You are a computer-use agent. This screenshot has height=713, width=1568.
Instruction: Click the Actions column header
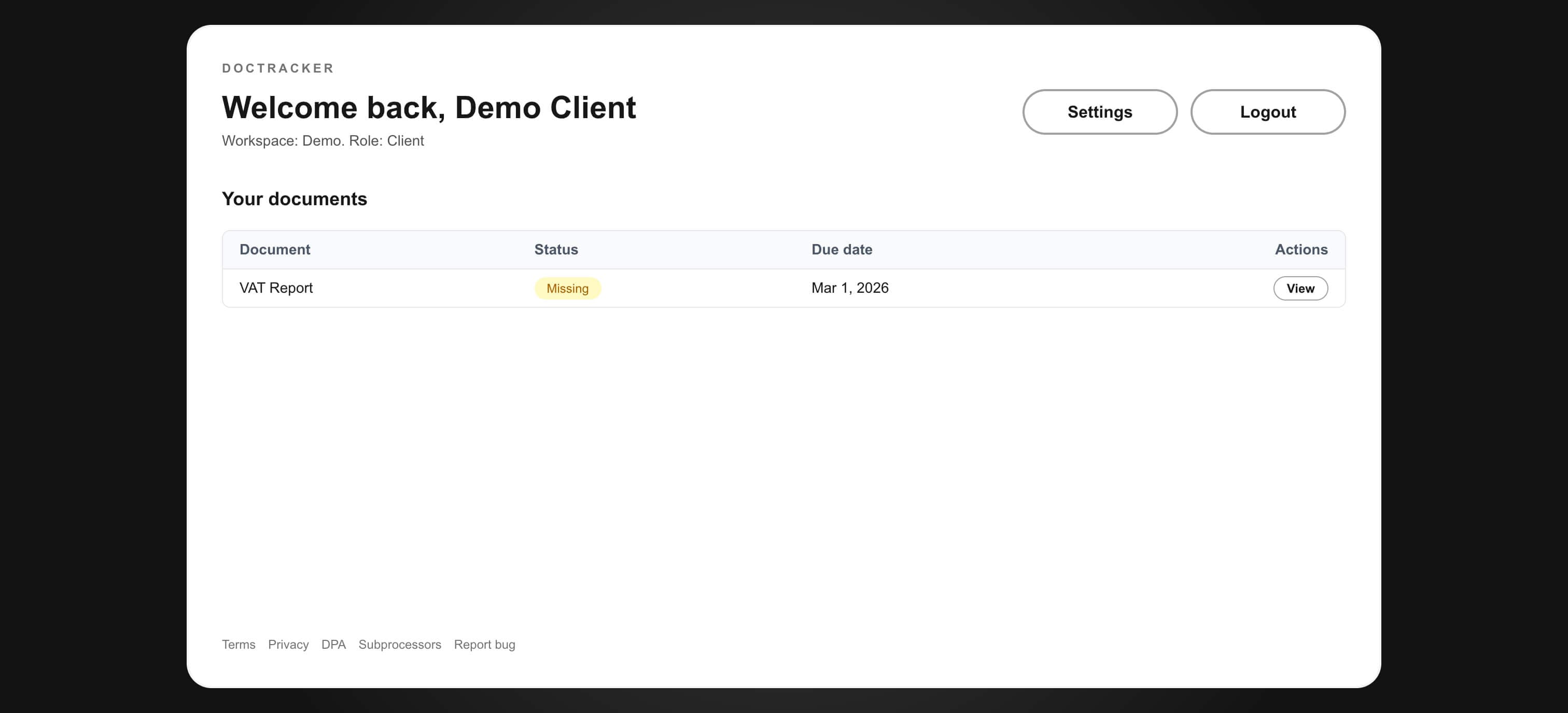coord(1301,249)
